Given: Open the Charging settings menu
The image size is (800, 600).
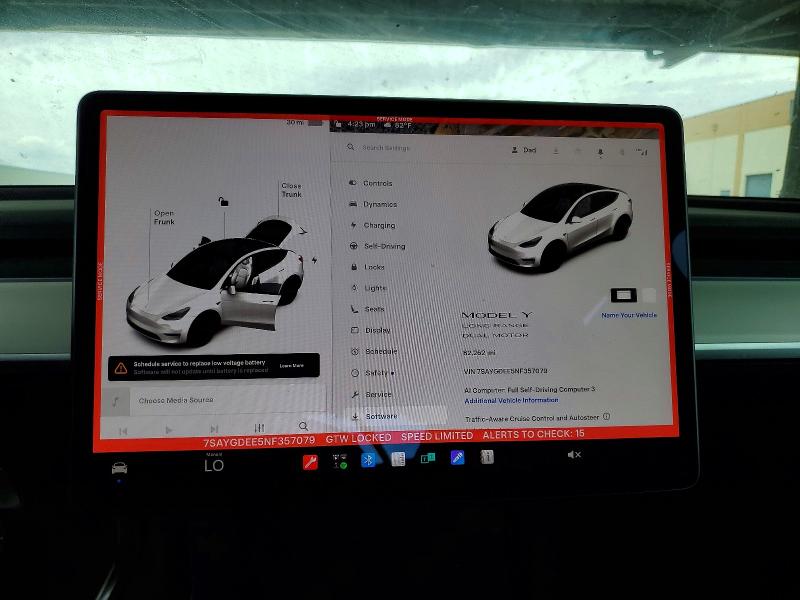Looking at the screenshot, I should point(372,225).
